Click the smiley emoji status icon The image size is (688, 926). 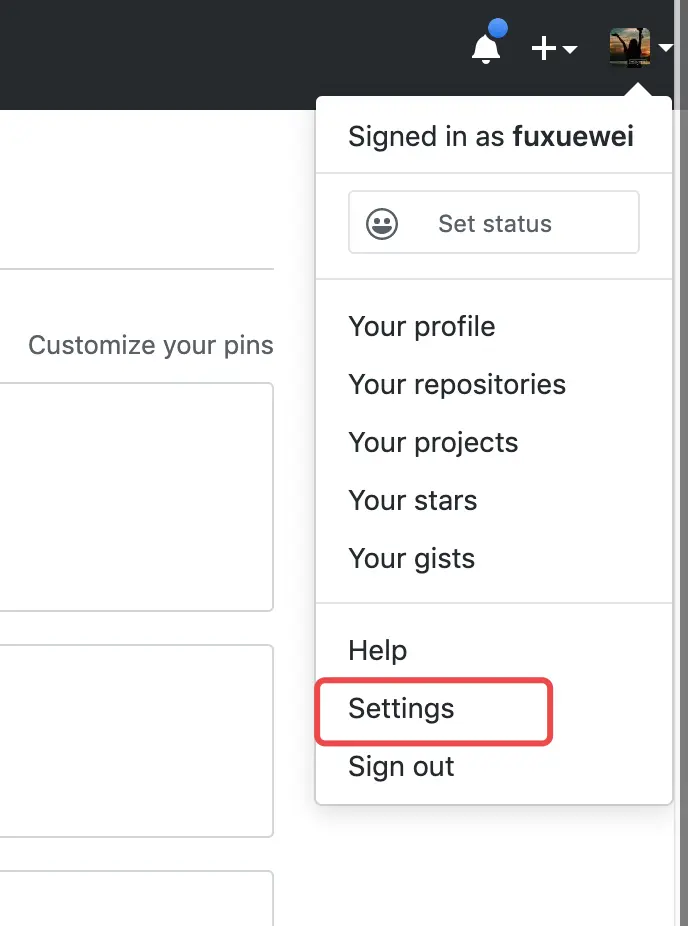tap(382, 224)
